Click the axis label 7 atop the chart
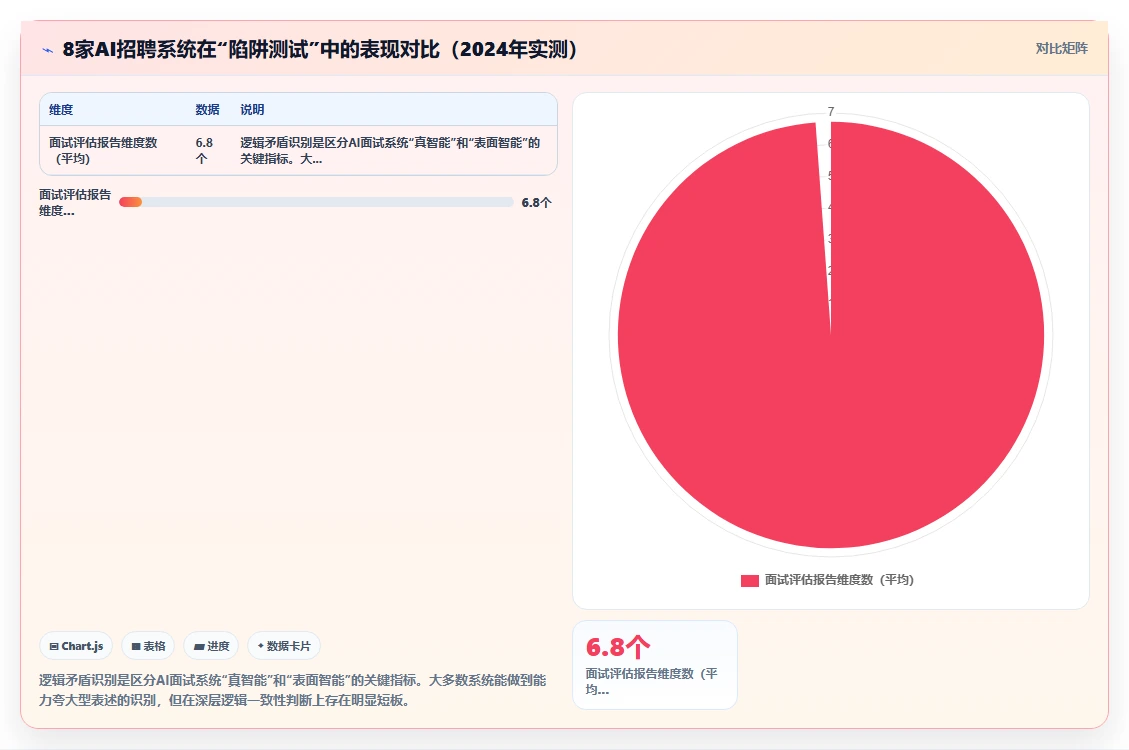The width and height of the screenshot is (1129, 750). (831, 112)
